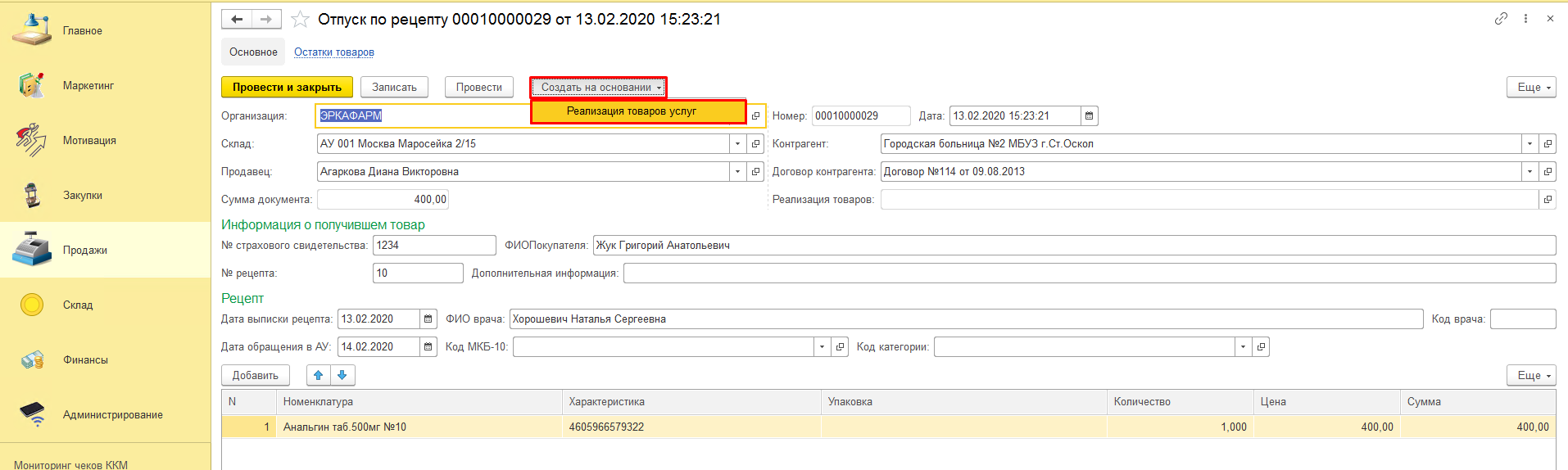Open the Склад field's linked record icon
Screen dimensions: 1568x470
(x=755, y=144)
